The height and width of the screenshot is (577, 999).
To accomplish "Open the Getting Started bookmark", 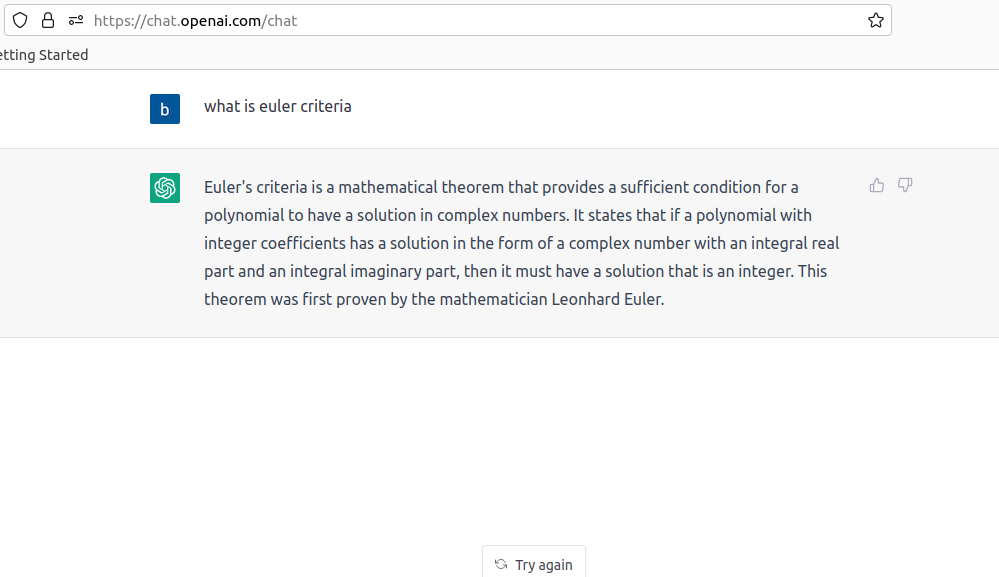I will (x=44, y=55).
